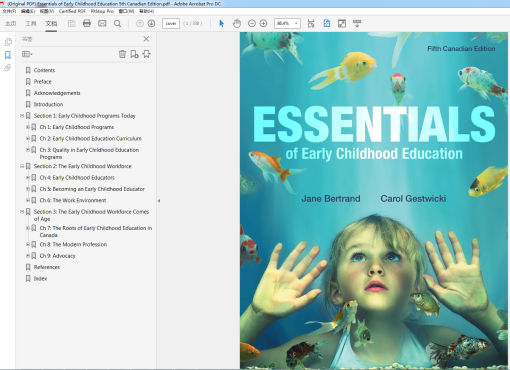Activate the Selection arrow tool

pos(221,23)
